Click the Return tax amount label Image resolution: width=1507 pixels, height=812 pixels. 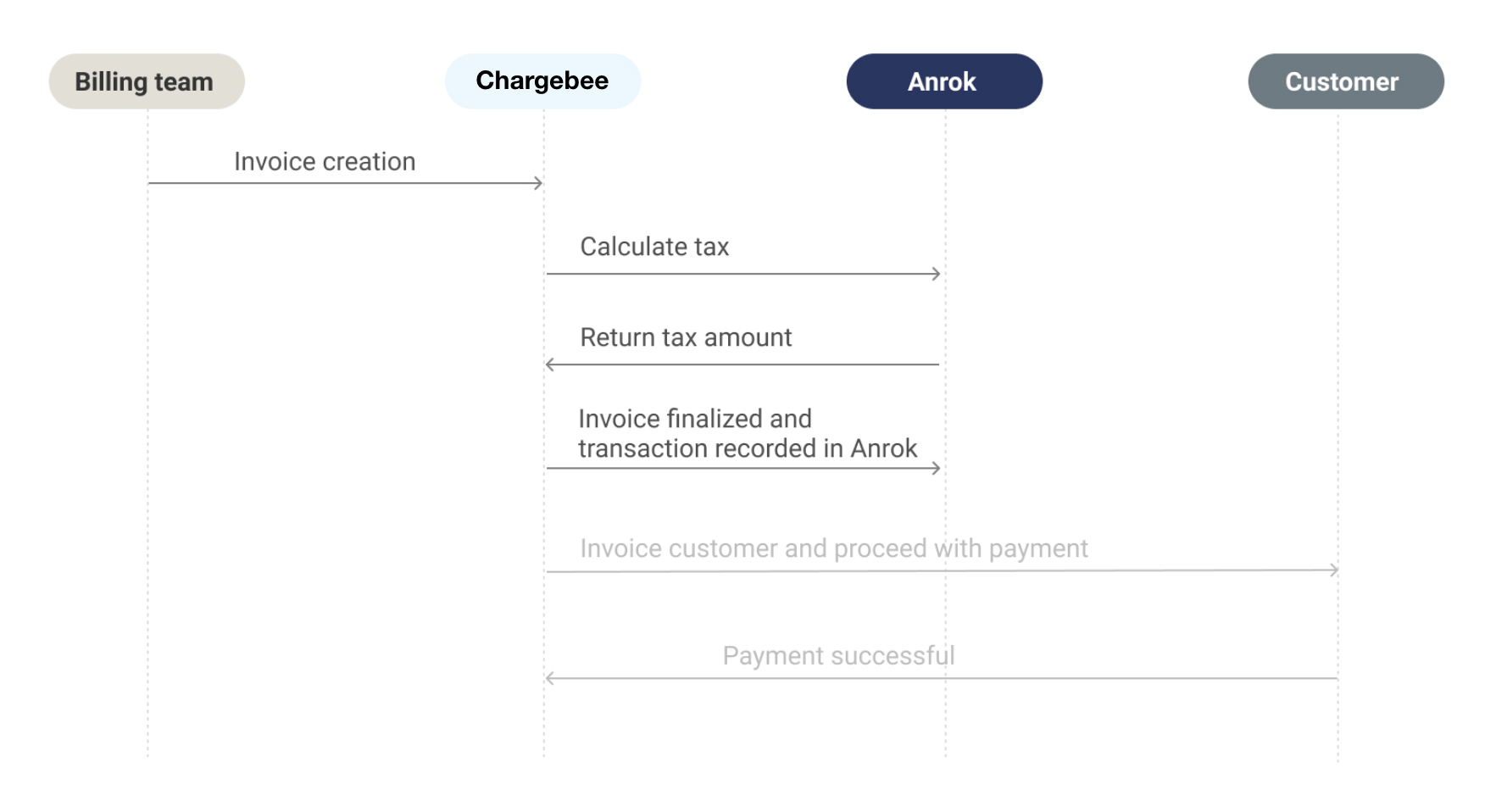click(686, 337)
